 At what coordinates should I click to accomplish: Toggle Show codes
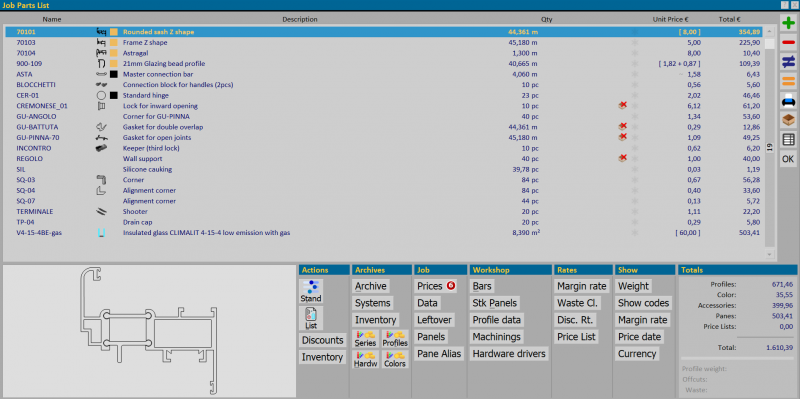tap(643, 303)
